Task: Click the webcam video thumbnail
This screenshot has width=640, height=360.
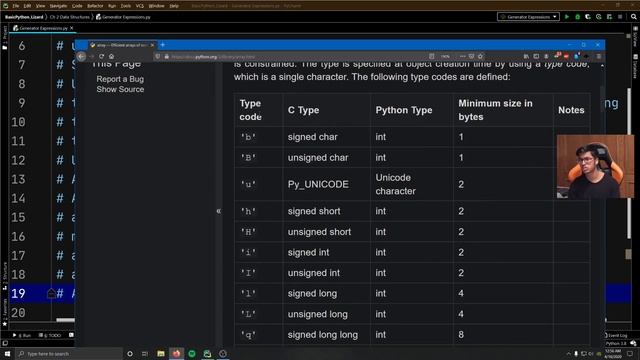Action: click(x=595, y=167)
